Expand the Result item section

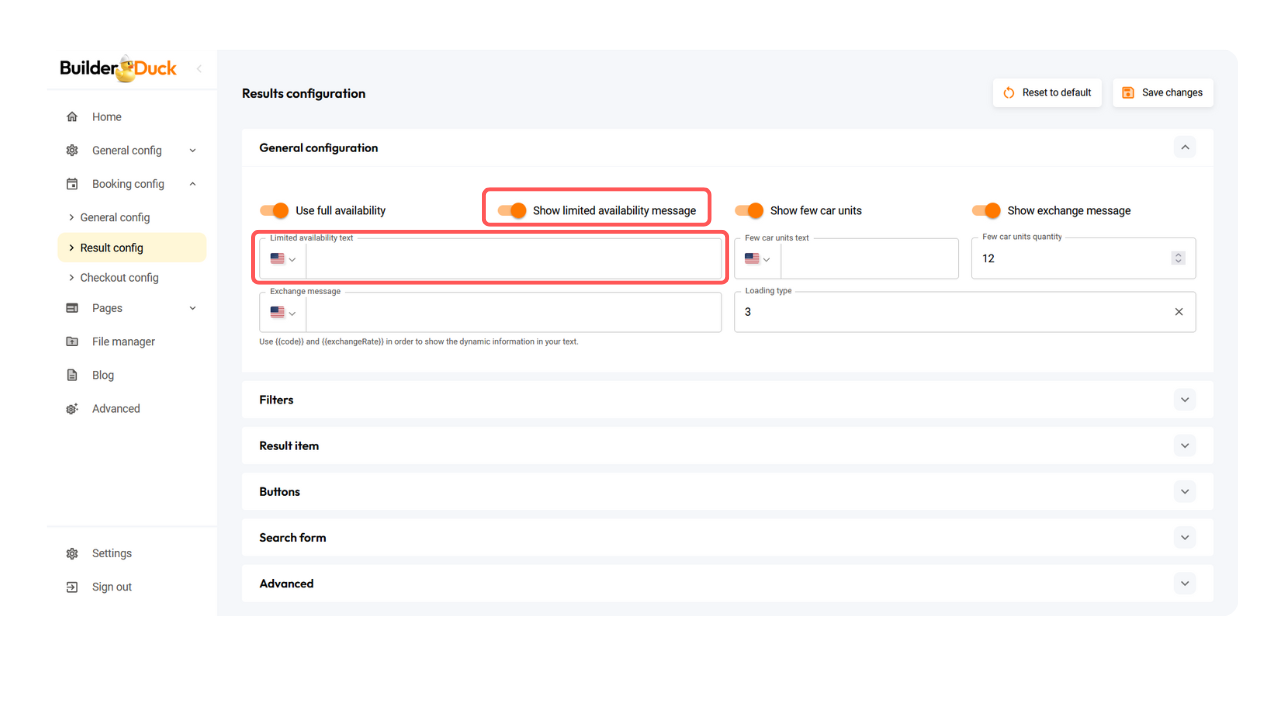pos(1184,446)
